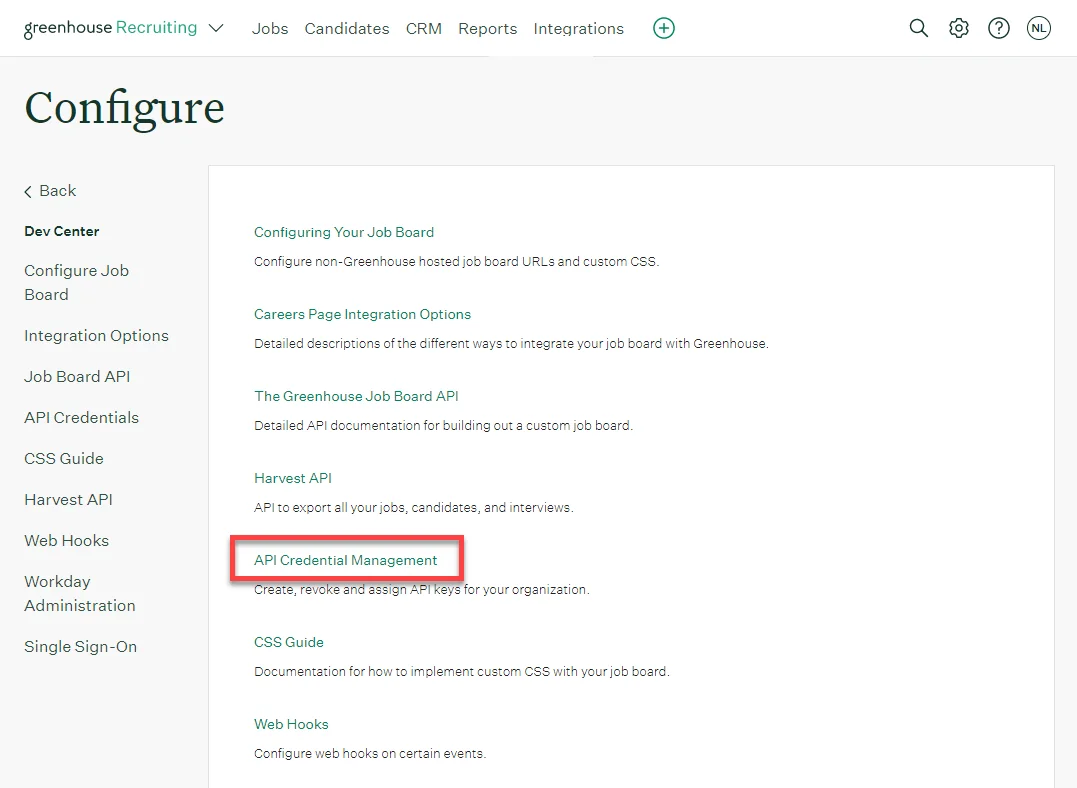The width and height of the screenshot is (1077, 788).
Task: Select CSS Guide in sidebar
Action: (64, 458)
